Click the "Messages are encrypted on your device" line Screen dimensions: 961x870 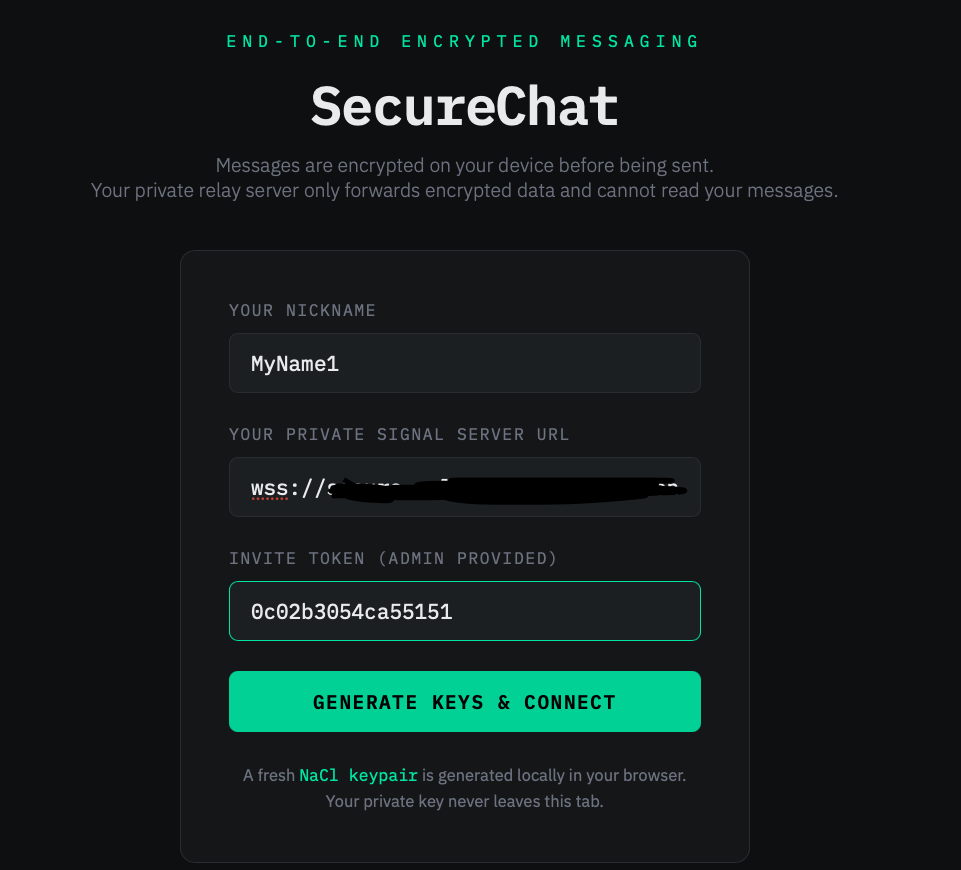pyautogui.click(x=464, y=165)
